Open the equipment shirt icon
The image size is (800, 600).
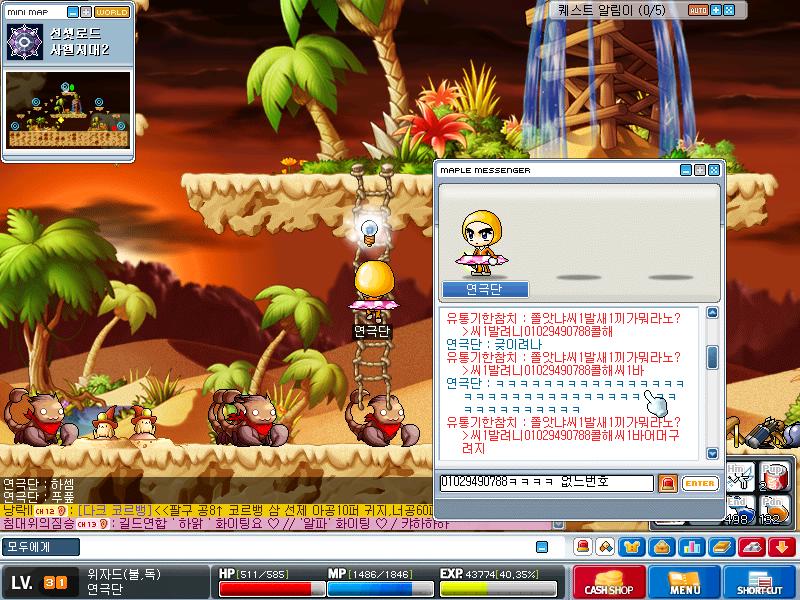[632, 547]
